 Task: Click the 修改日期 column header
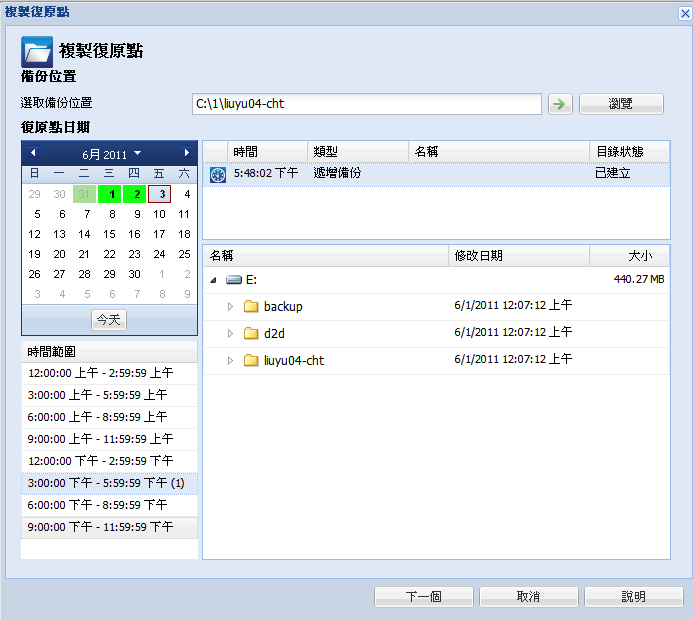pyautogui.click(x=519, y=256)
